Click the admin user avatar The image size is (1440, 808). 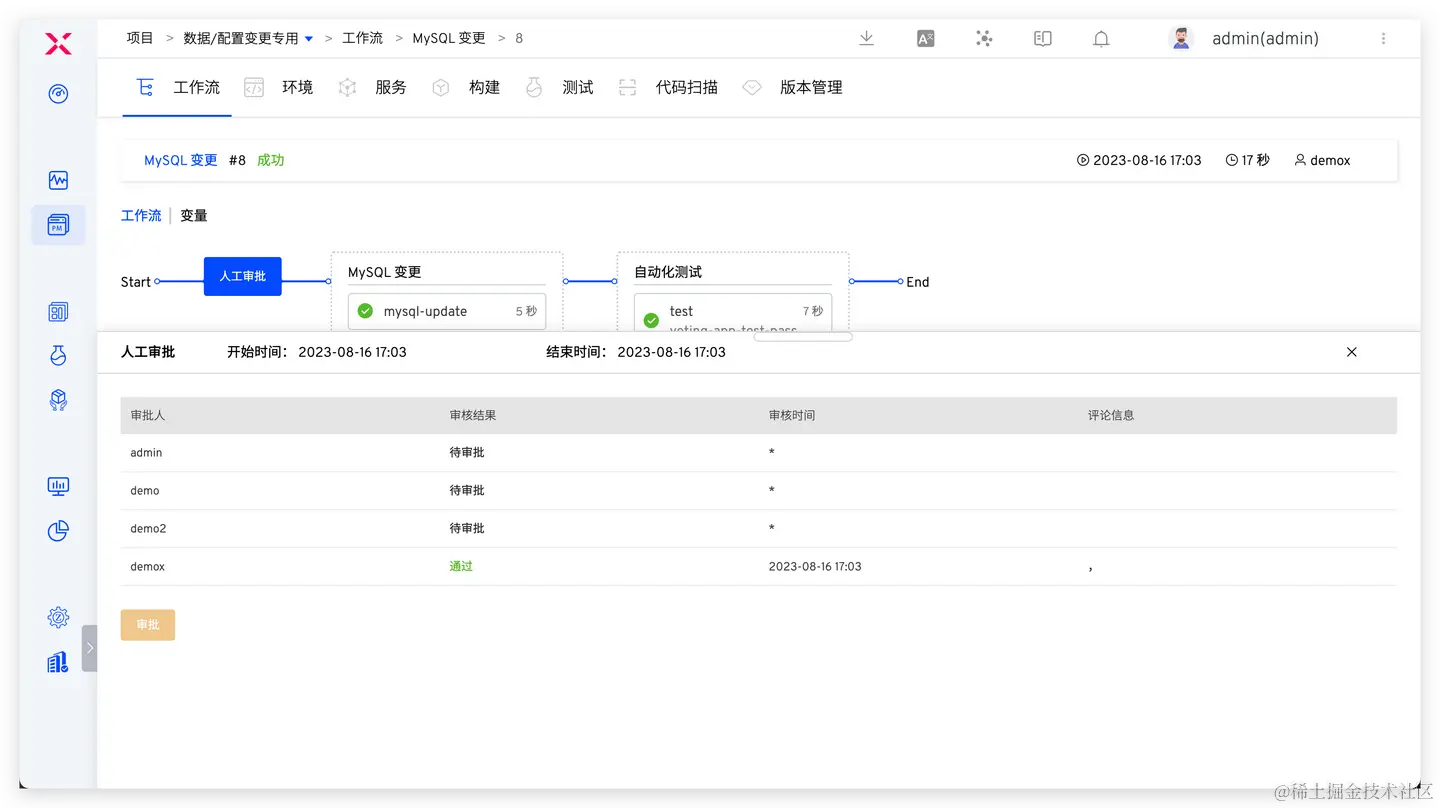coord(1181,38)
